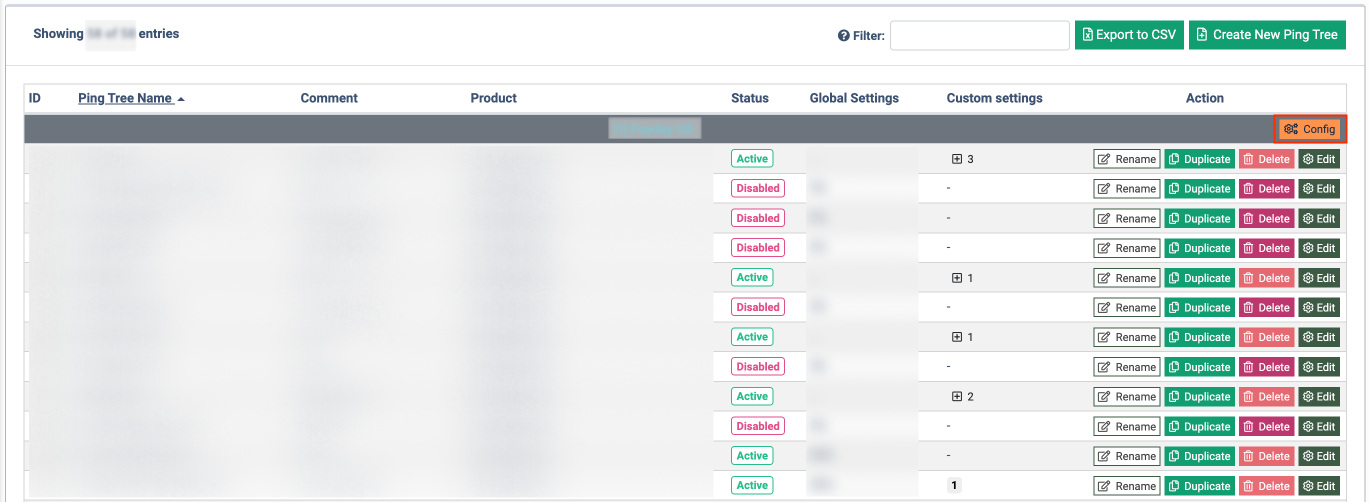This screenshot has height=502, width=1369.
Task: Click the Product column header
Action: tap(493, 98)
